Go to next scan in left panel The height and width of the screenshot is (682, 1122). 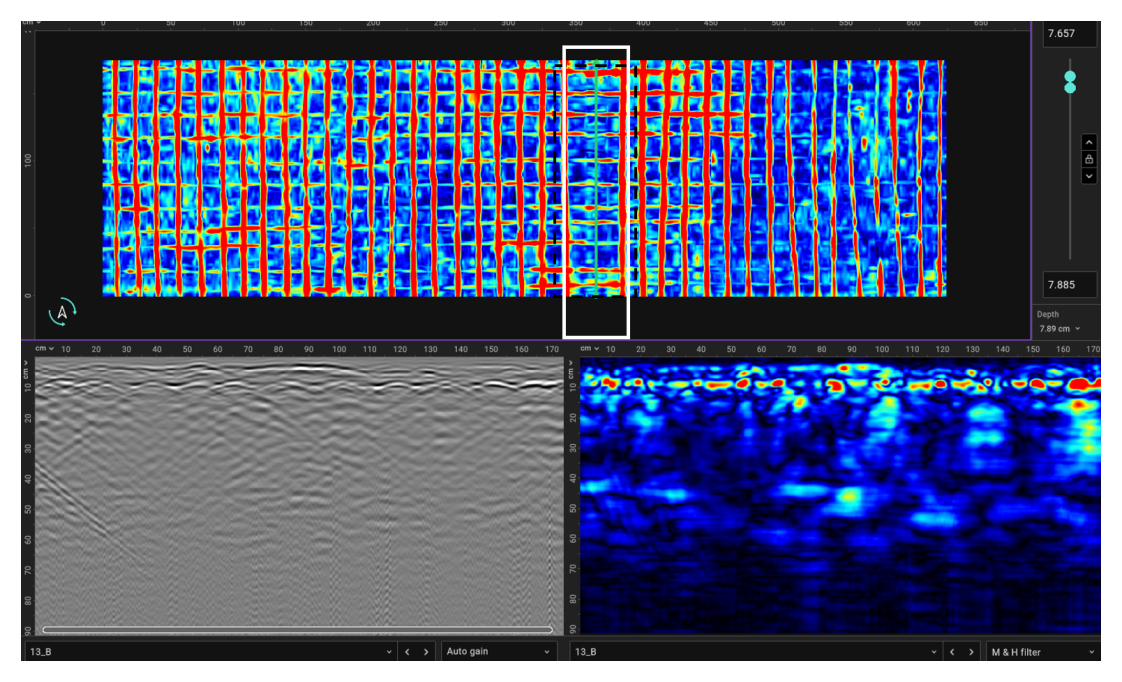click(427, 652)
